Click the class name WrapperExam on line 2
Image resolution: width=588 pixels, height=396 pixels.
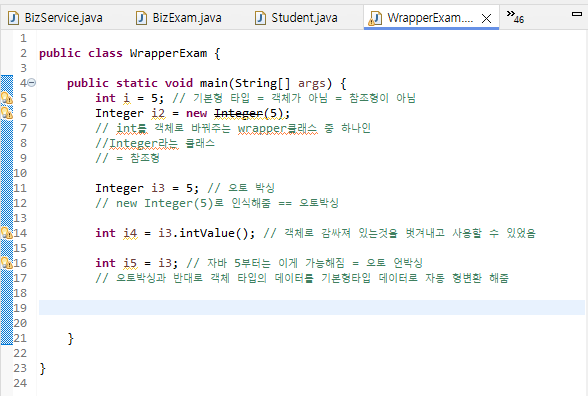tap(168, 53)
